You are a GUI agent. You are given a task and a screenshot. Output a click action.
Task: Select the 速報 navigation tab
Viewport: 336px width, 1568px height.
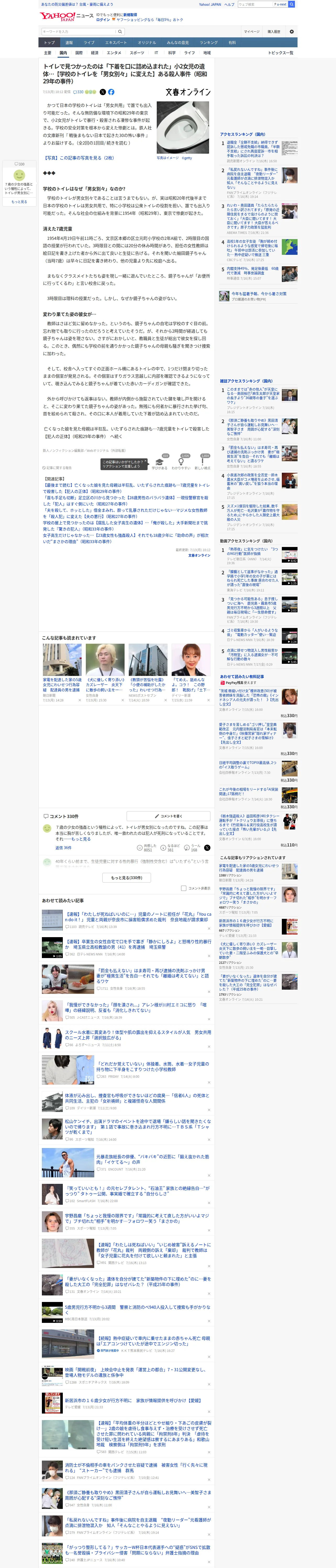click(69, 43)
